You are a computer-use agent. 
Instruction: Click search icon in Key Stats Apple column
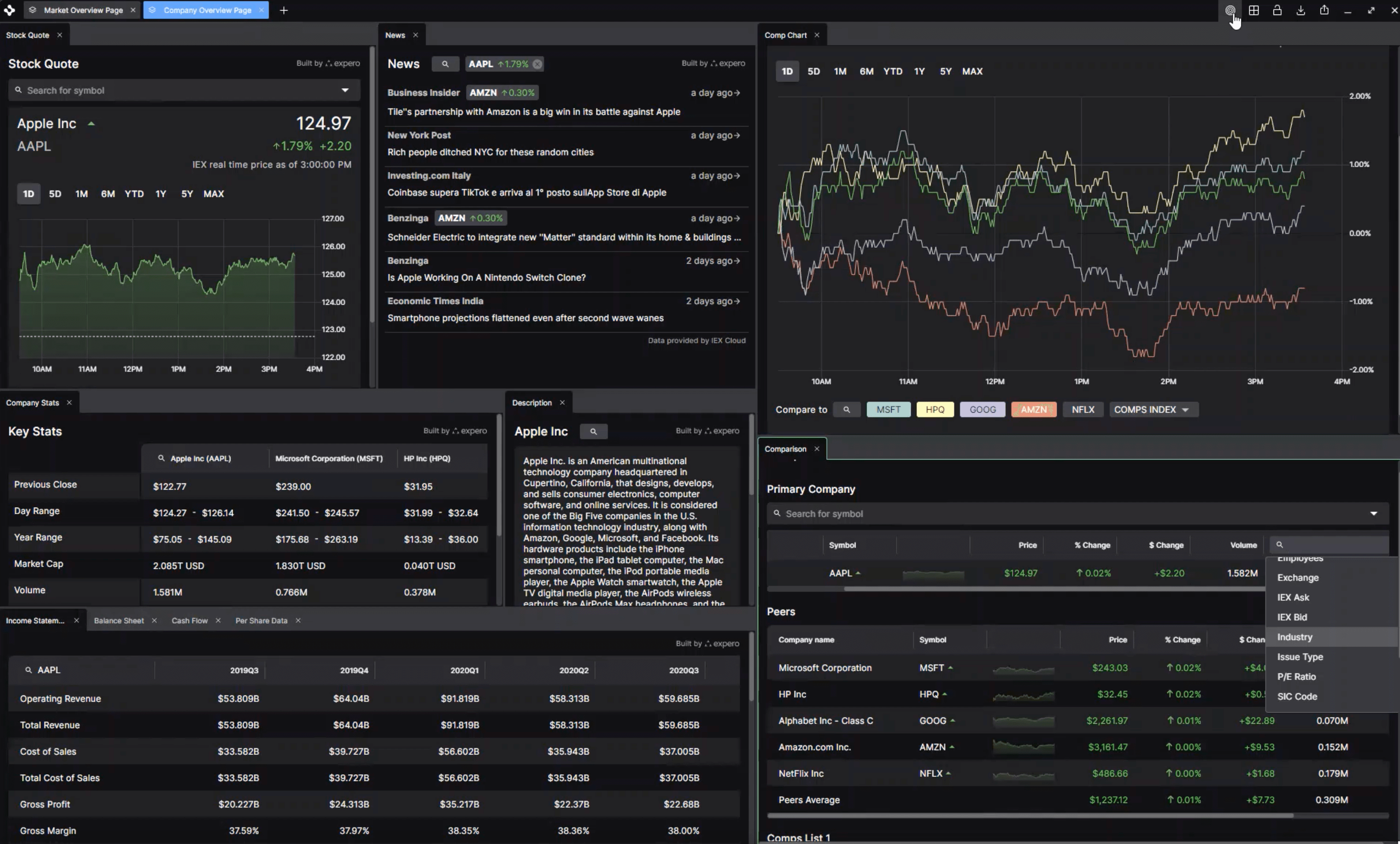161,458
